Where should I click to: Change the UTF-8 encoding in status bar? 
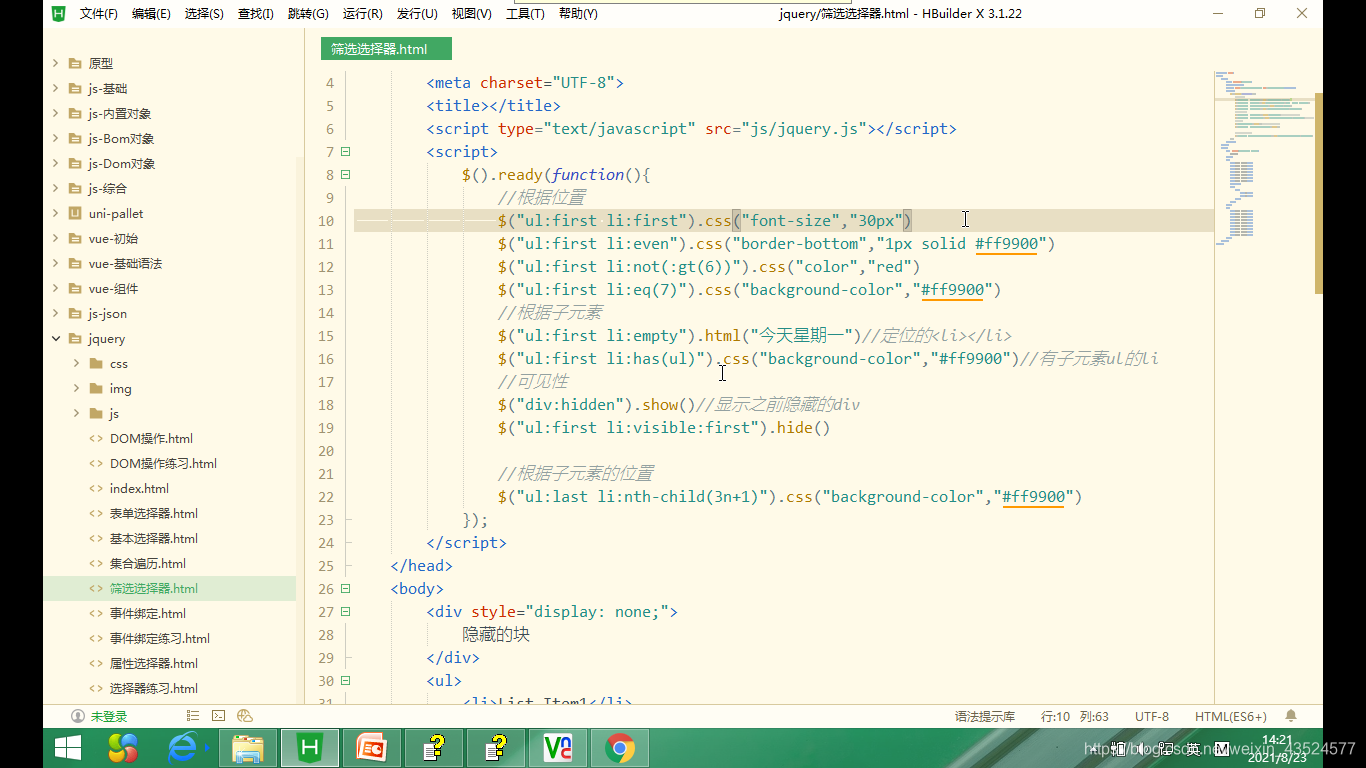[1152, 716]
